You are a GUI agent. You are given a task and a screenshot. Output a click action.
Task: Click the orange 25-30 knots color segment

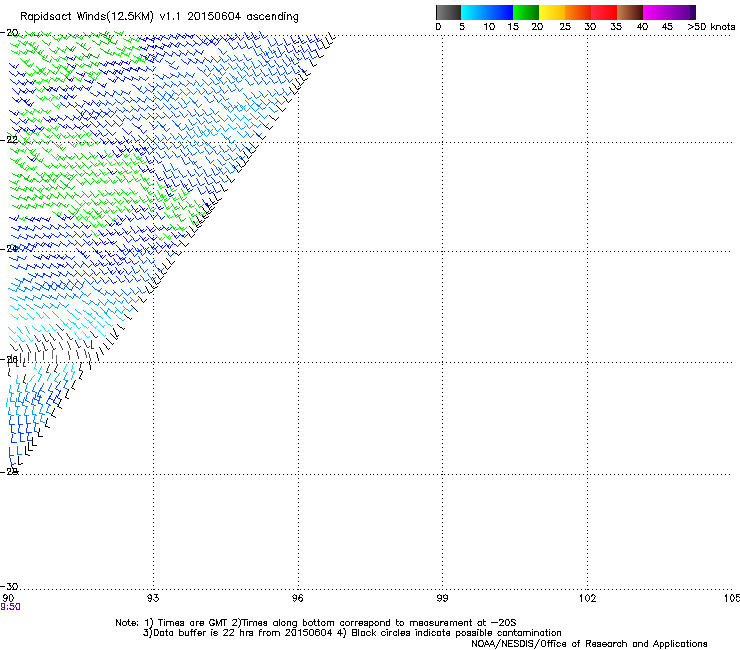pos(578,12)
